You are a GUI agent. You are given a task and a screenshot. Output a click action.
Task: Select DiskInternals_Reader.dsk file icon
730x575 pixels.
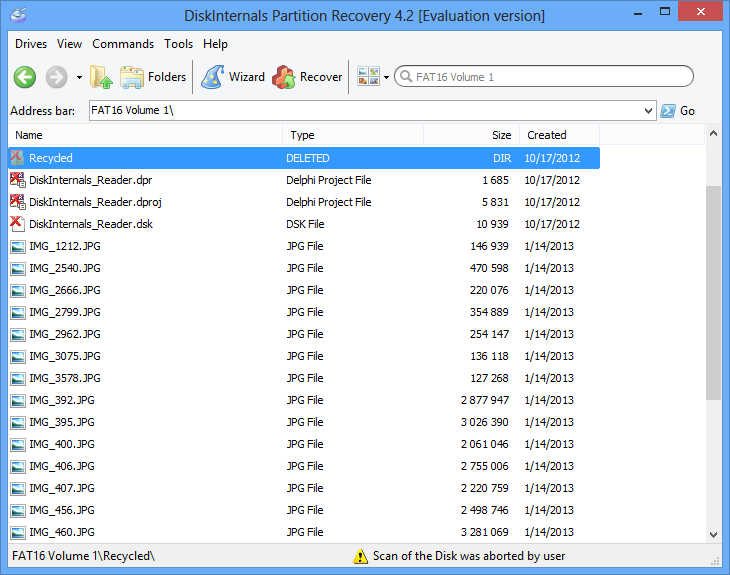17,224
